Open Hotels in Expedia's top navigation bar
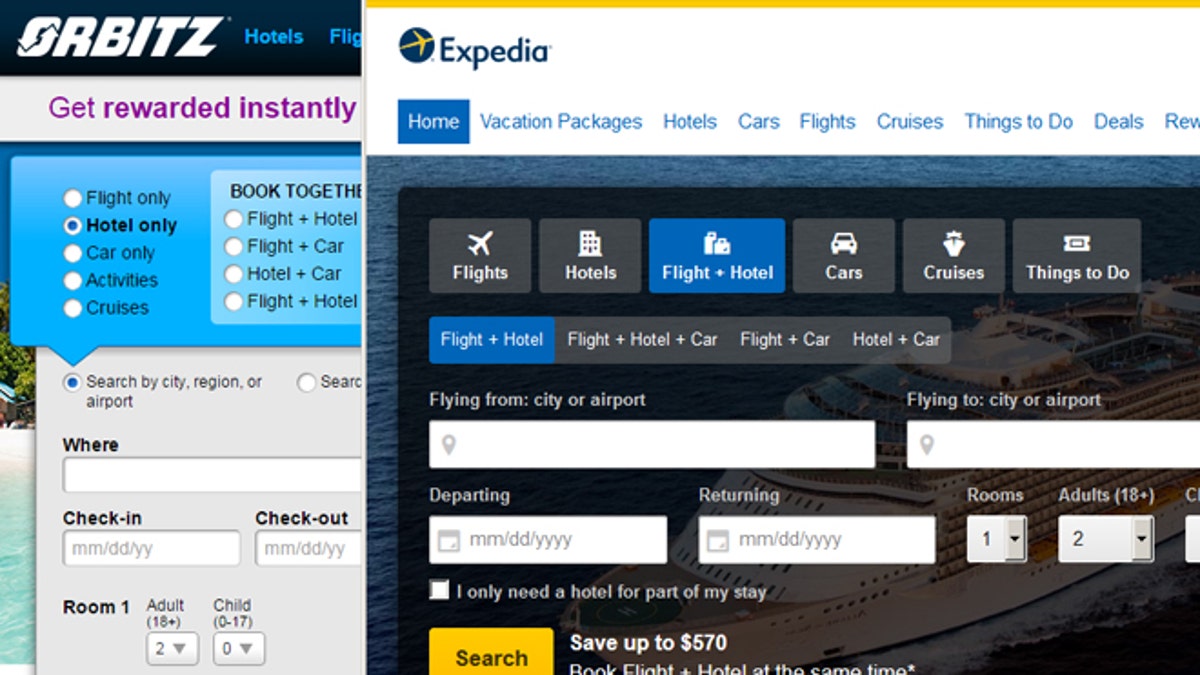Image resolution: width=1200 pixels, height=675 pixels. click(x=690, y=122)
